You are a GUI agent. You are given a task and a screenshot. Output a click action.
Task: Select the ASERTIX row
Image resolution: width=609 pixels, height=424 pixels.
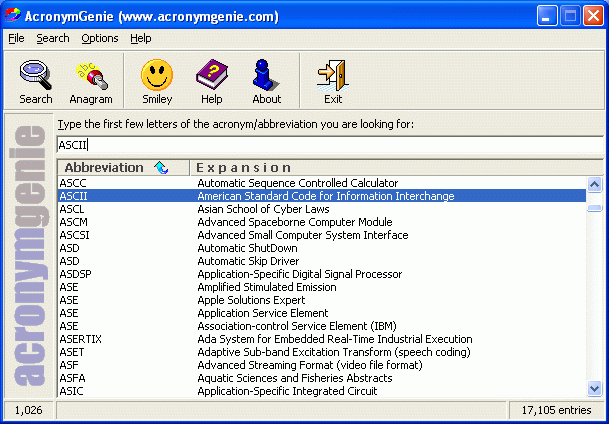322,339
